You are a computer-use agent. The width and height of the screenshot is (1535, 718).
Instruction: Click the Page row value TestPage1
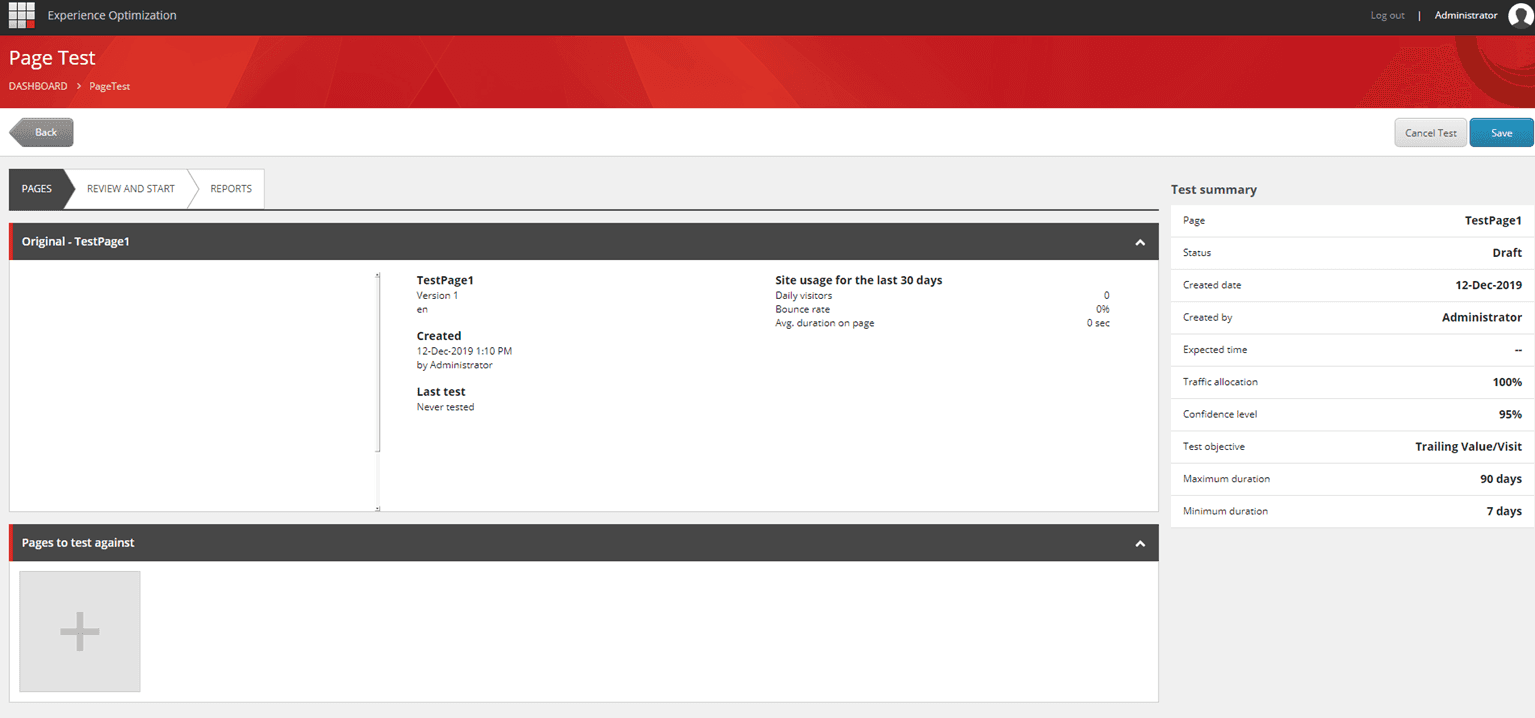coord(1493,221)
